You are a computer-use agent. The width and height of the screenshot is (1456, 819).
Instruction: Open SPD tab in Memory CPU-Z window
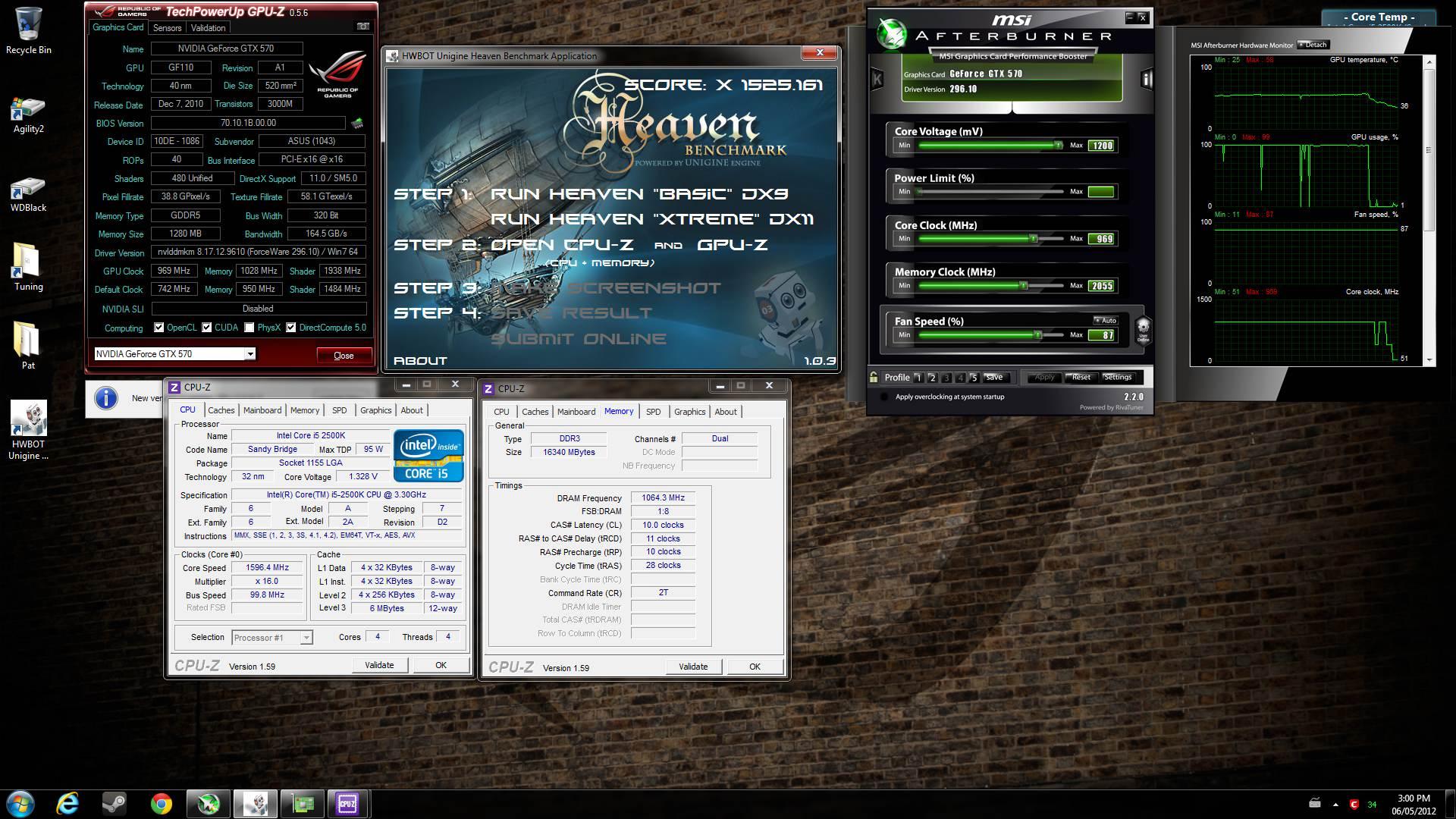[x=654, y=412]
